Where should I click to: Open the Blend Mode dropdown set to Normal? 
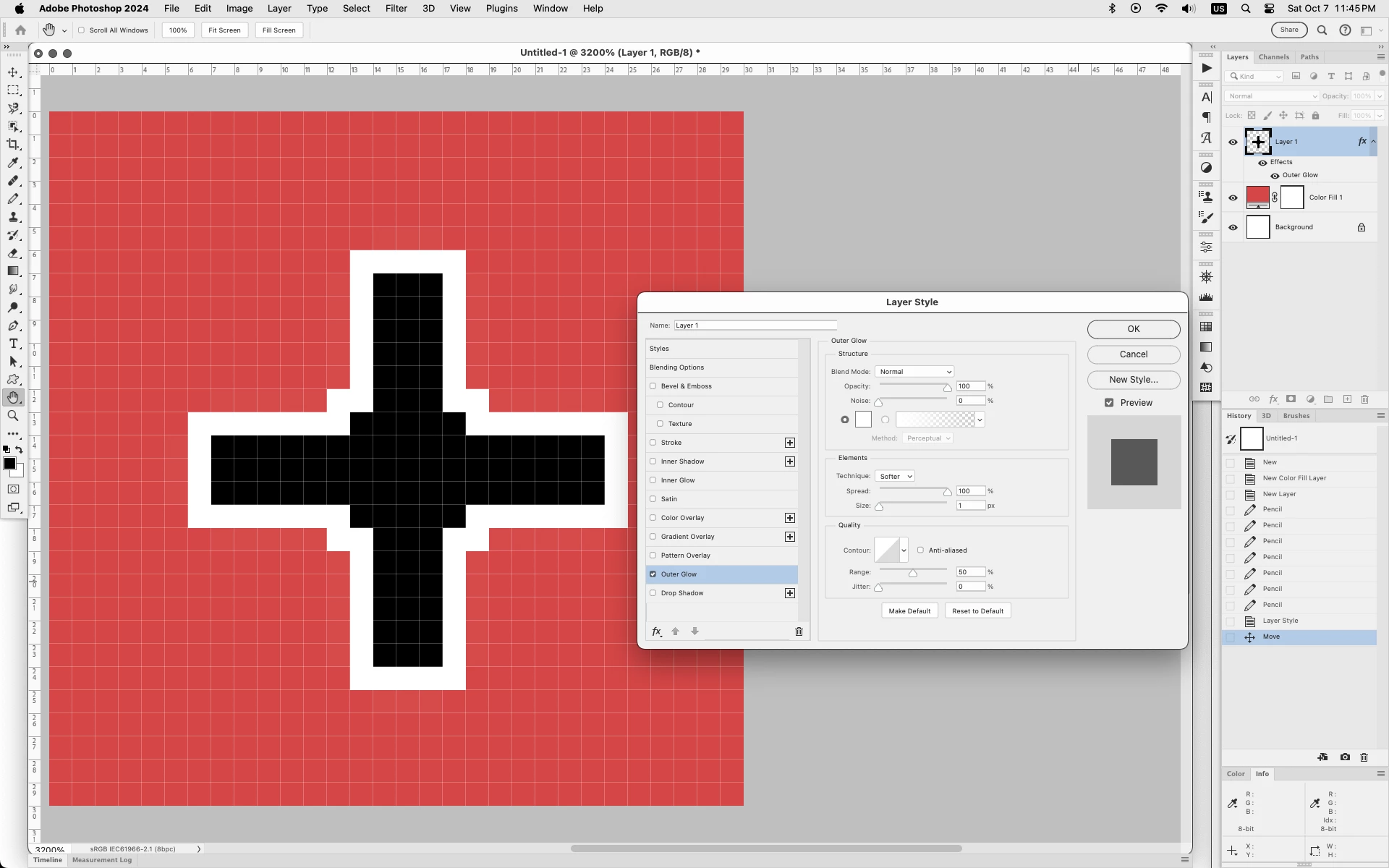click(914, 372)
